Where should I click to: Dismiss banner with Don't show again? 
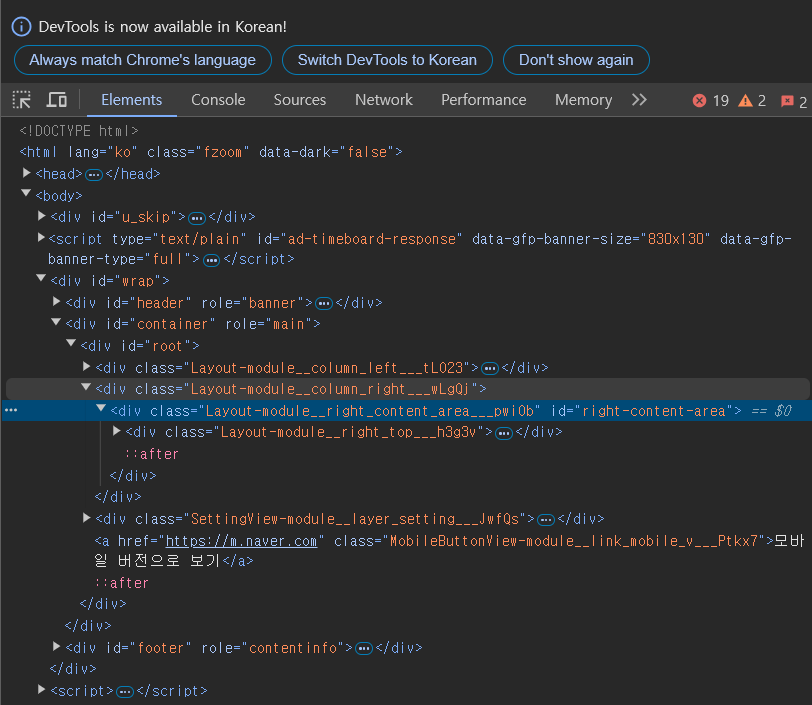[576, 60]
